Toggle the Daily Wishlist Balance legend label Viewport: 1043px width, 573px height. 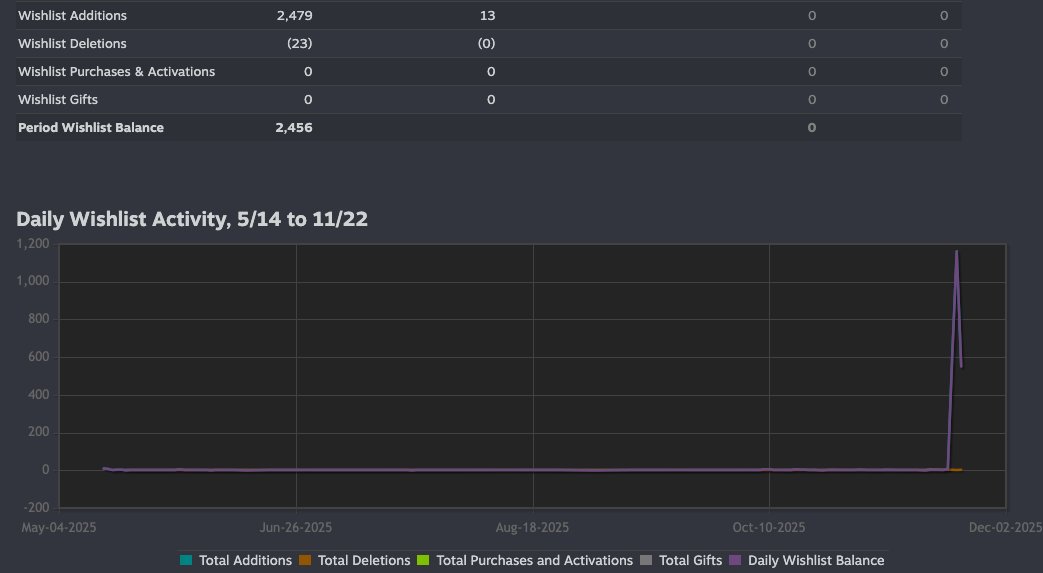coord(816,560)
